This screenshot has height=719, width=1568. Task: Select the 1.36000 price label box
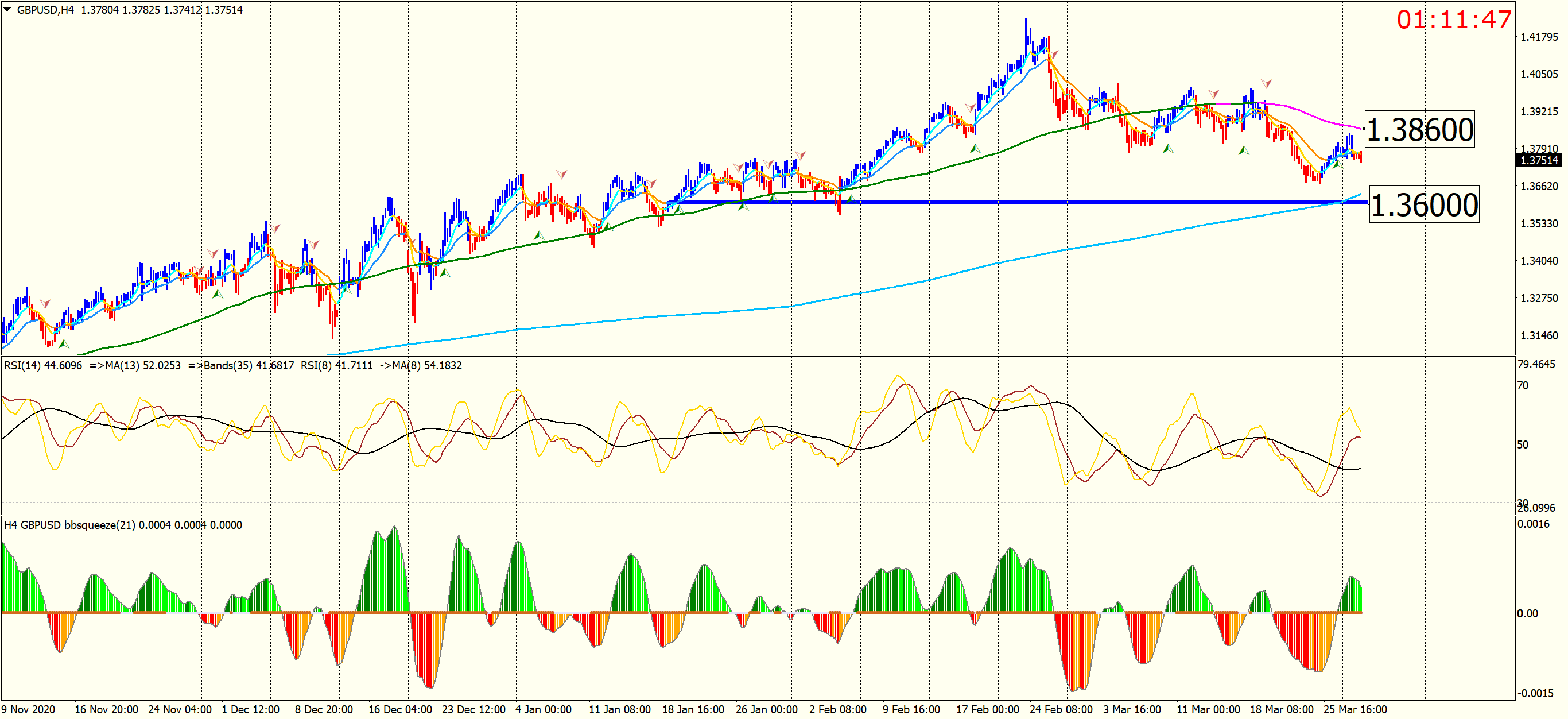[x=1423, y=204]
